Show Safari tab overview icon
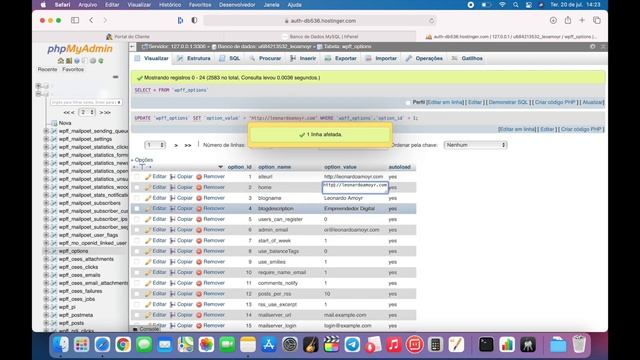 (x=597, y=20)
